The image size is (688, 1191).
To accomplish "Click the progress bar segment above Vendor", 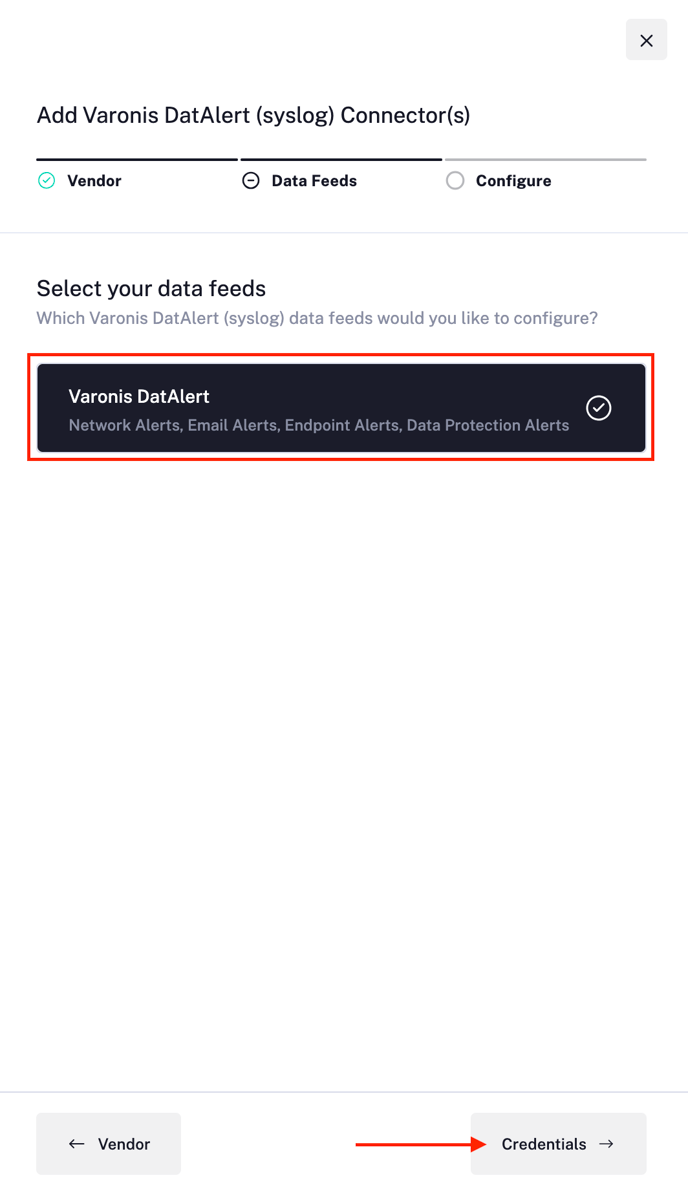I will tap(137, 160).
